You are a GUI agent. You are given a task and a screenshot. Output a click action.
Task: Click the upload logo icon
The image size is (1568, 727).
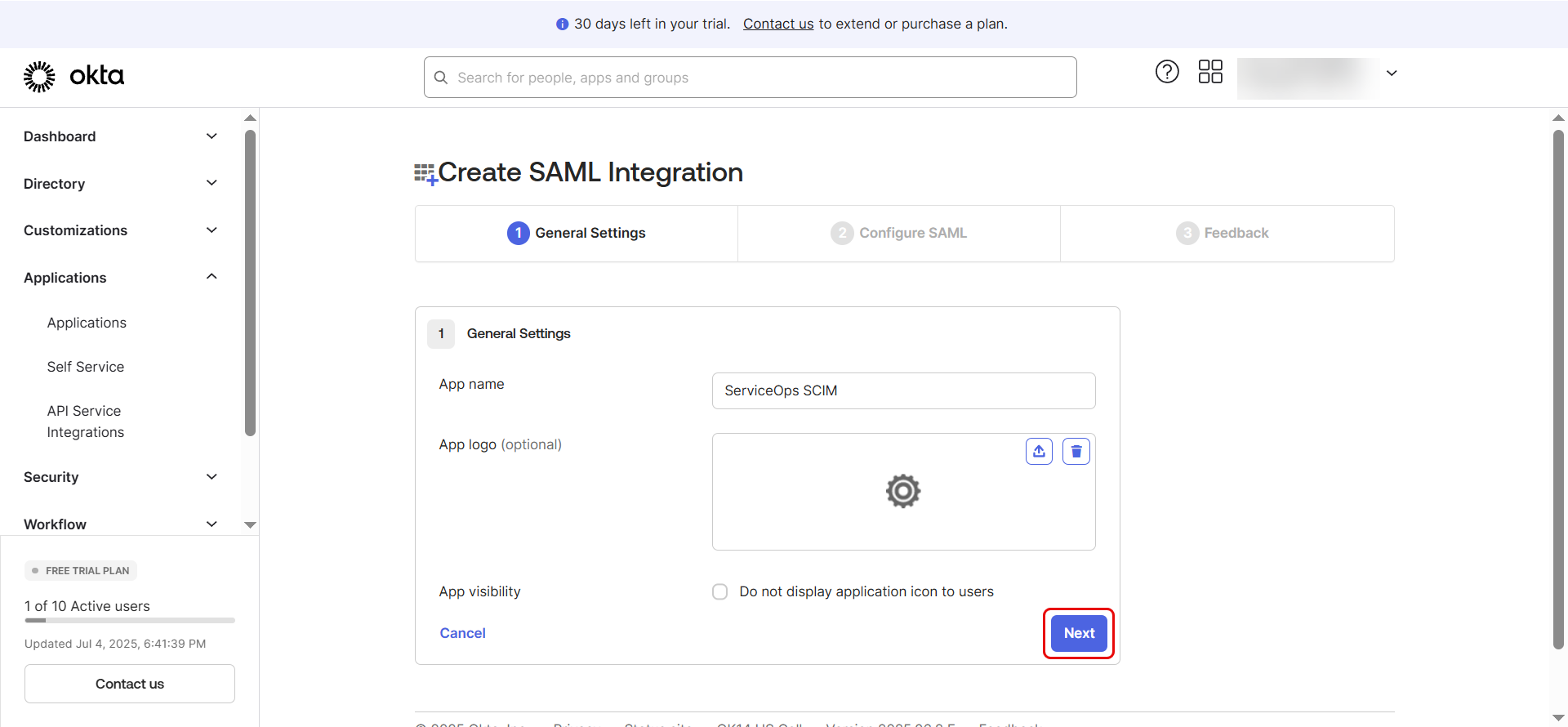point(1039,452)
